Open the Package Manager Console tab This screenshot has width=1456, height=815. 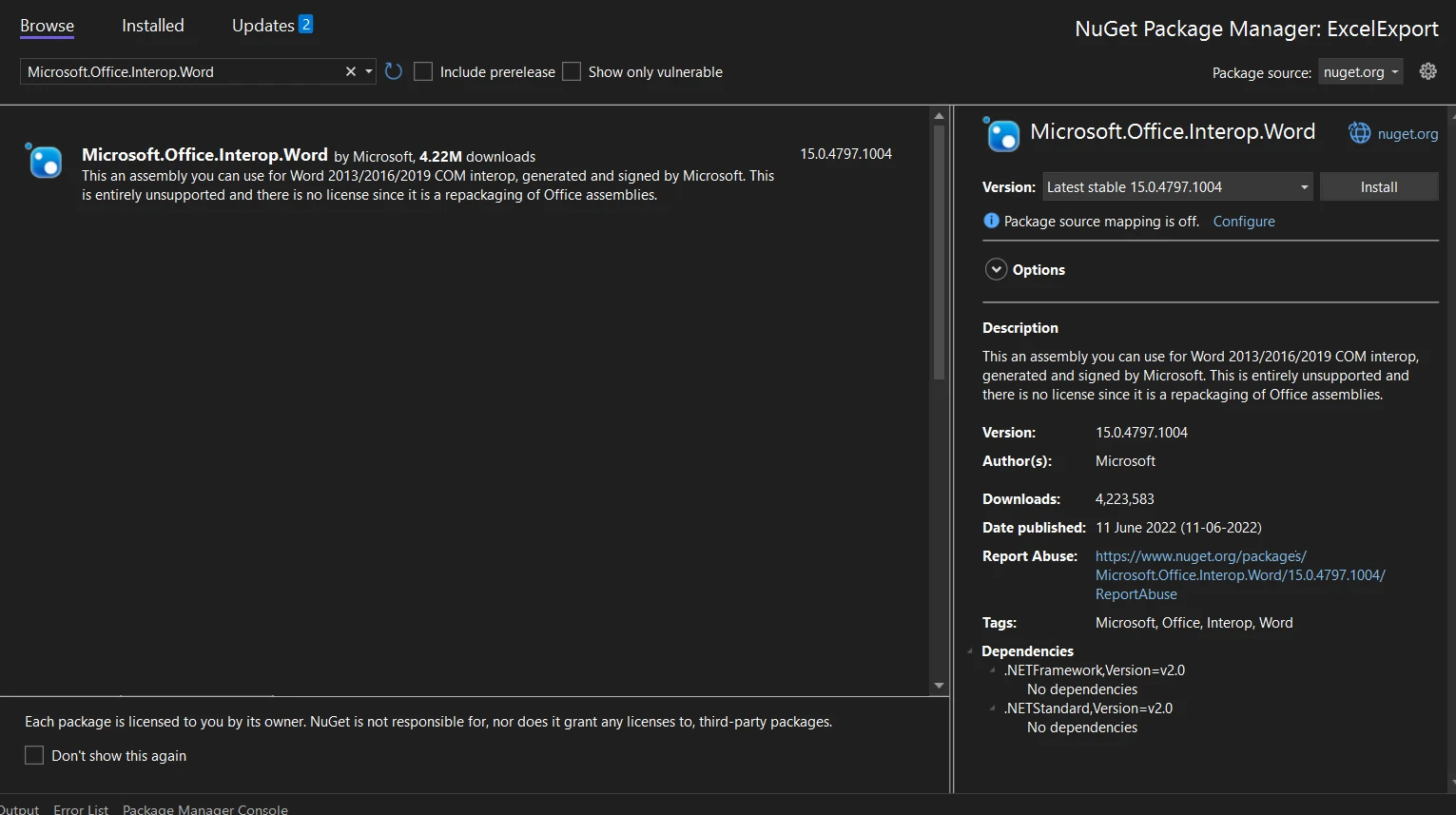[x=204, y=808]
